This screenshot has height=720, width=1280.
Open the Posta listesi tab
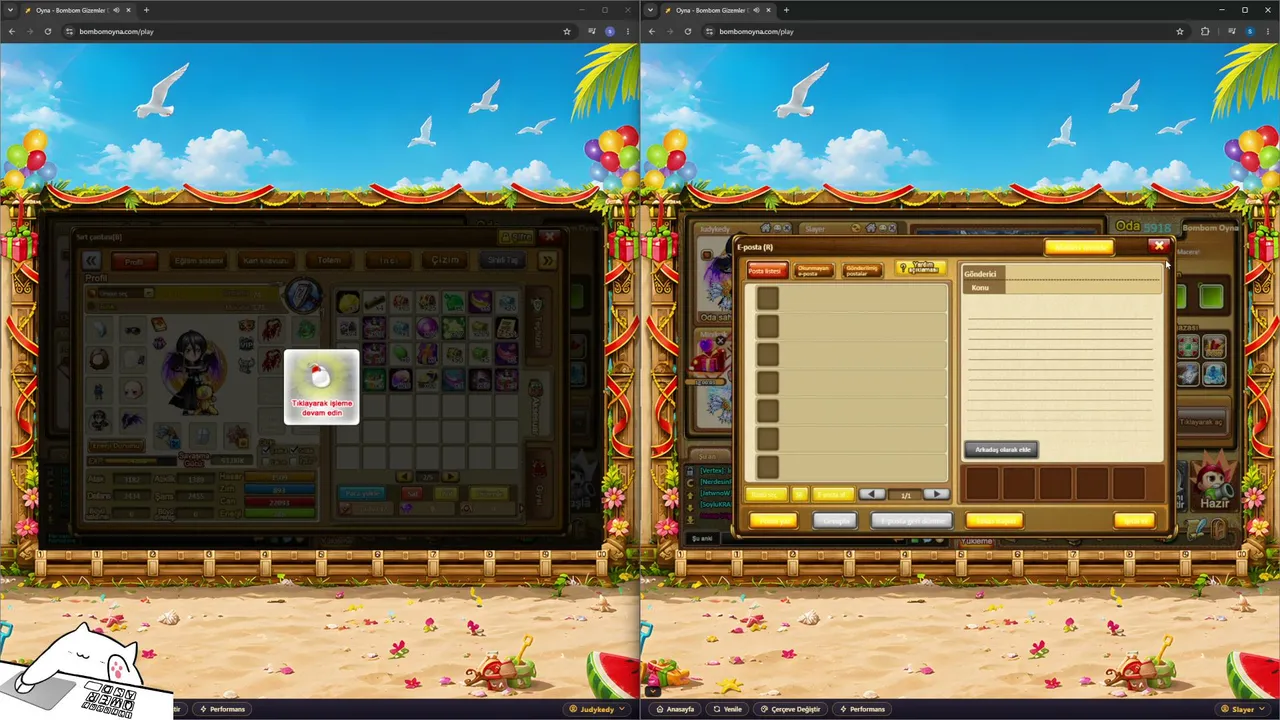click(765, 271)
